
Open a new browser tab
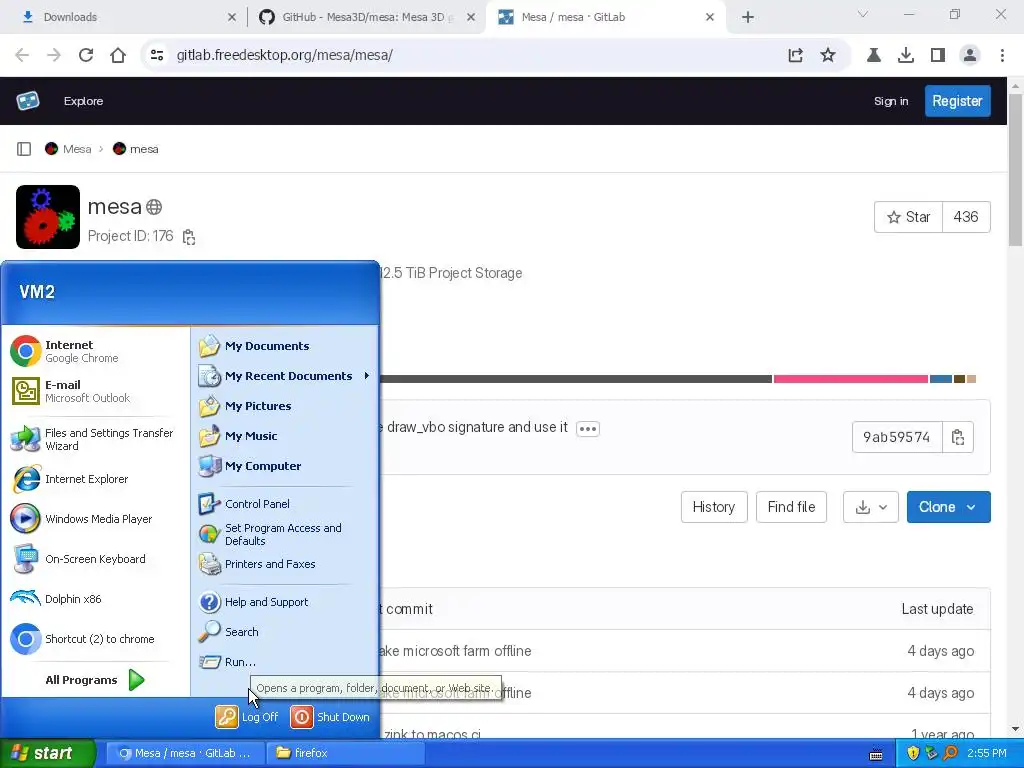[748, 18]
